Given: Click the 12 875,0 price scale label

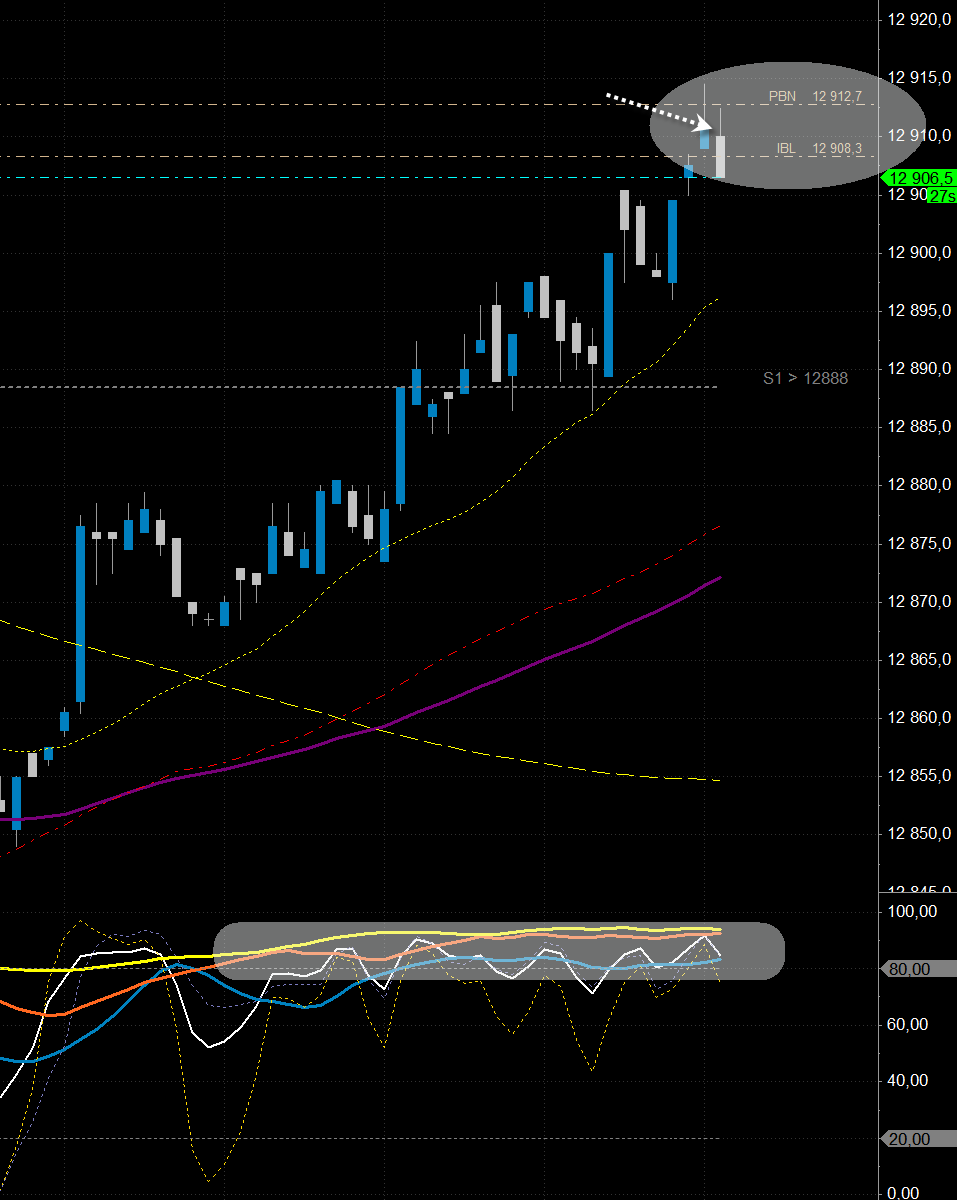Looking at the screenshot, I should [918, 543].
